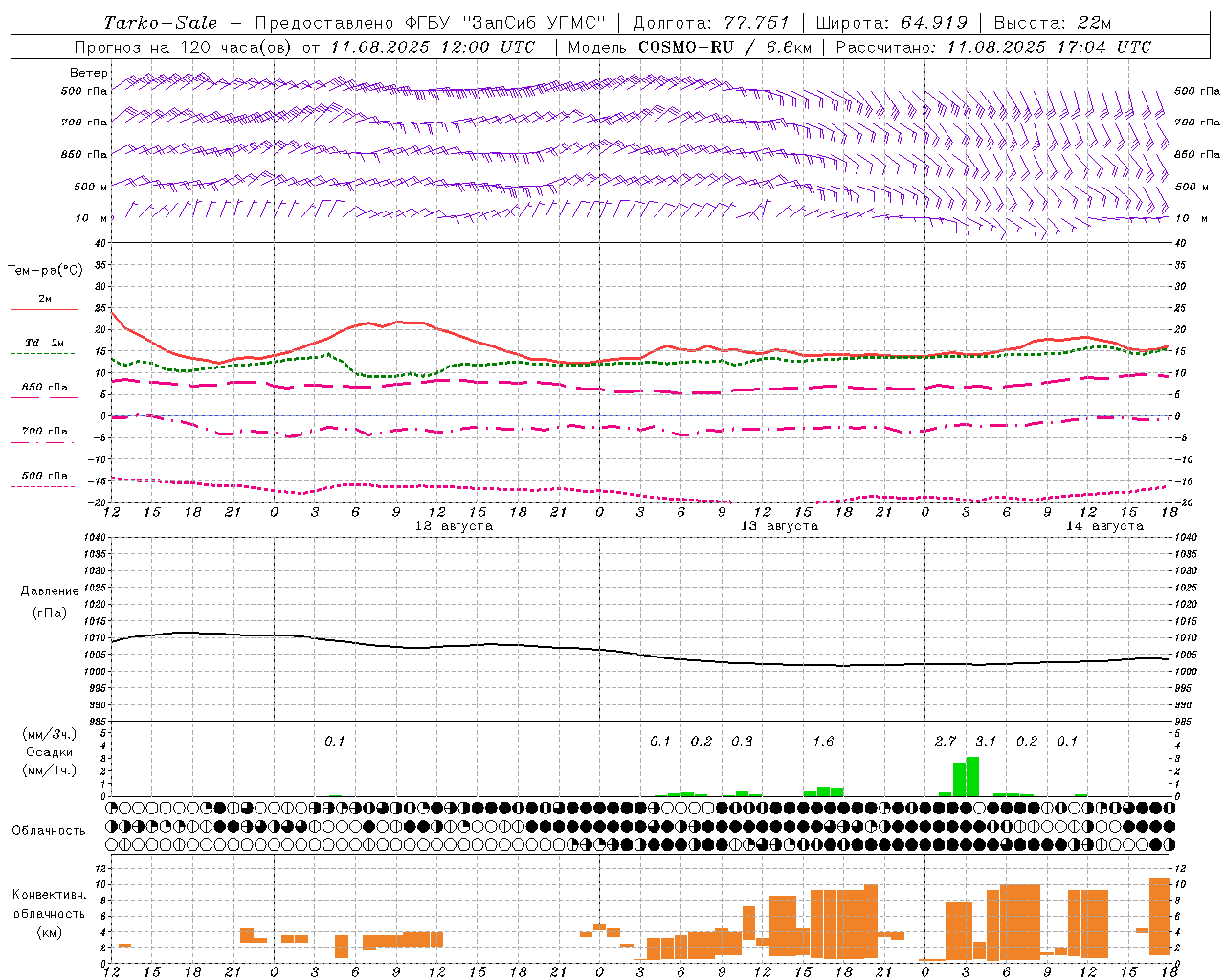Click the (км) unit label of convective cloudiness
The width and height of the screenshot is (1225, 980).
tap(50, 932)
